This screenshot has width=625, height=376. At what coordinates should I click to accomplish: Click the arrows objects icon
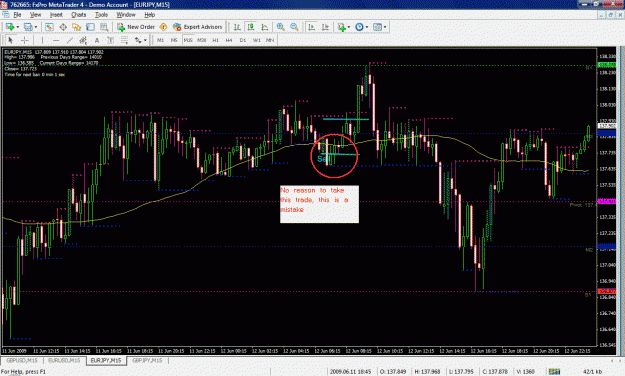(x=138, y=40)
